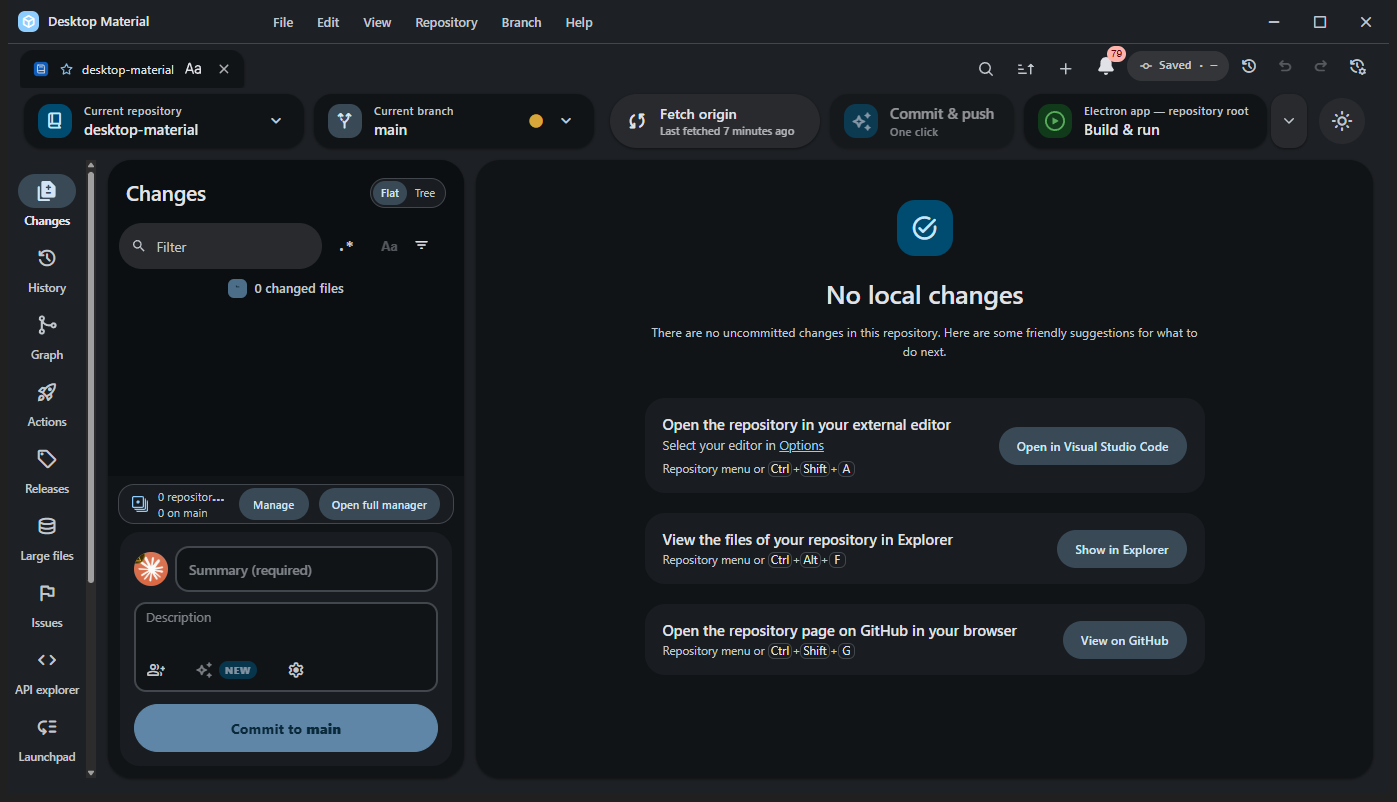Image resolution: width=1397 pixels, height=802 pixels.
Task: Click the filter lines icon next to Aa
Action: coord(422,246)
